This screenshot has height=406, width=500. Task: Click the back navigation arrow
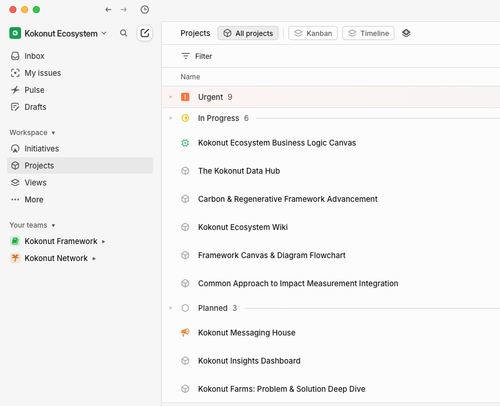tap(108, 10)
